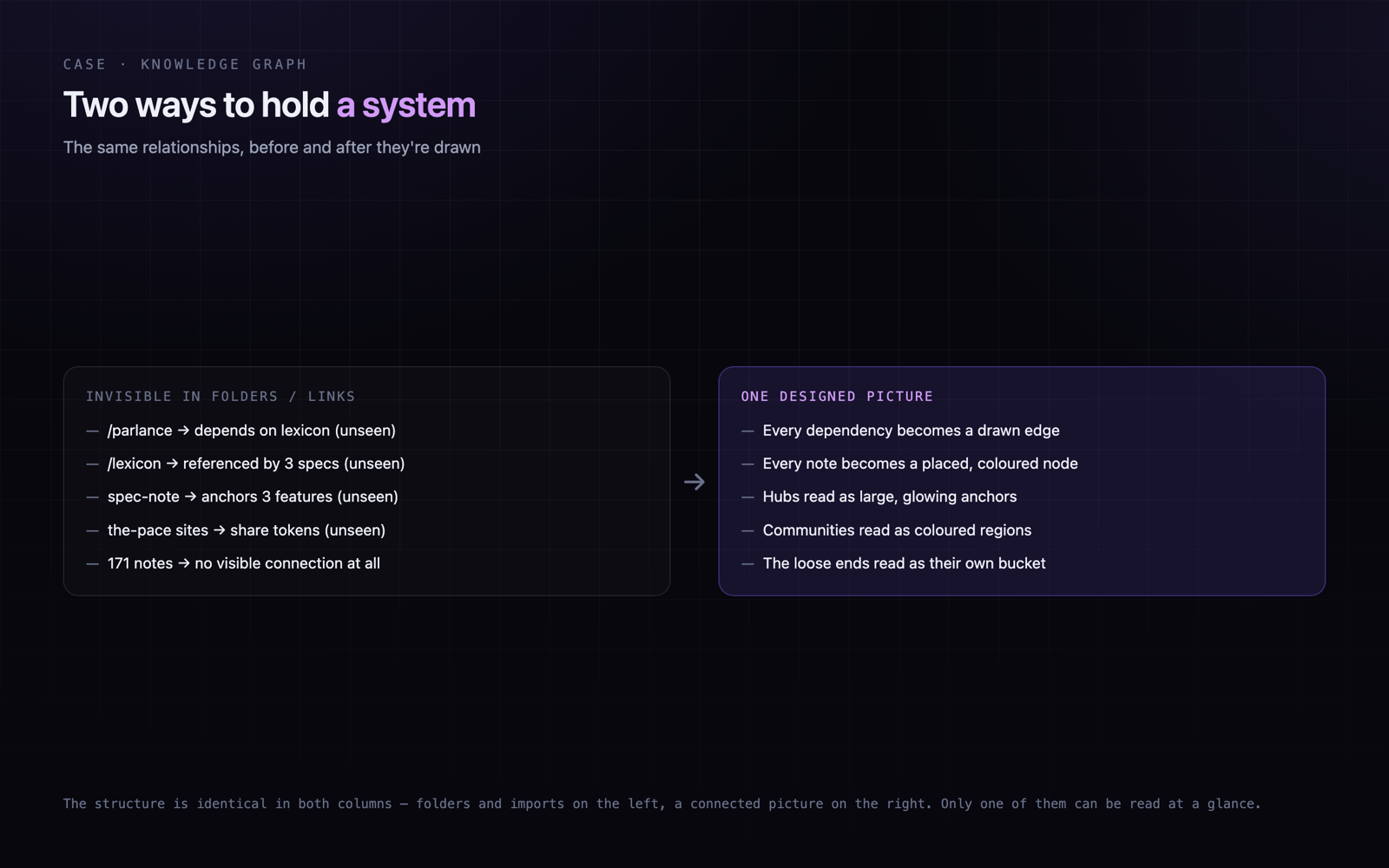Click the 'ONE DESIGNED PICTURE' header

(x=837, y=397)
